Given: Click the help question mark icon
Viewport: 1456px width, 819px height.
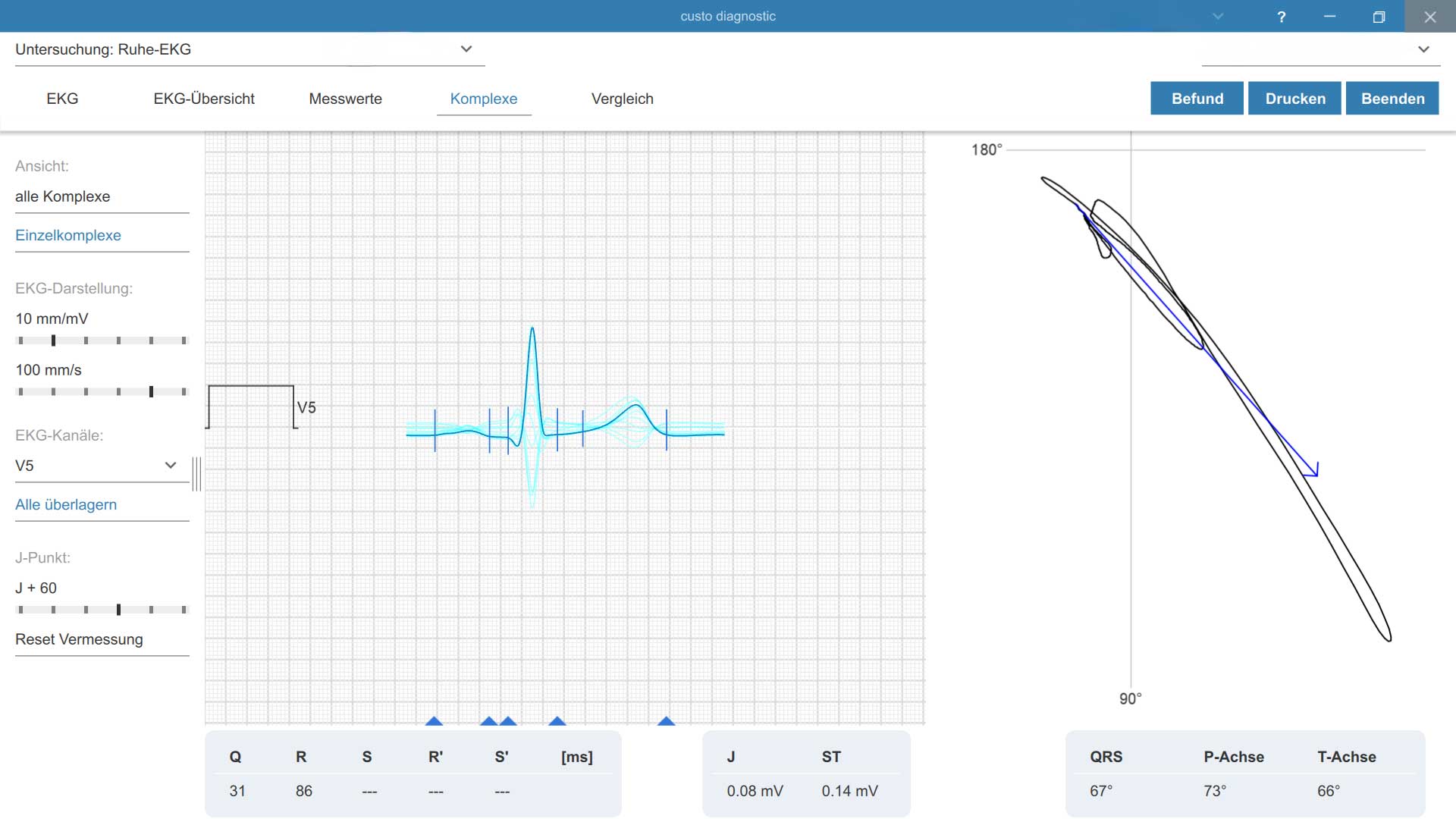Looking at the screenshot, I should 1281,17.
